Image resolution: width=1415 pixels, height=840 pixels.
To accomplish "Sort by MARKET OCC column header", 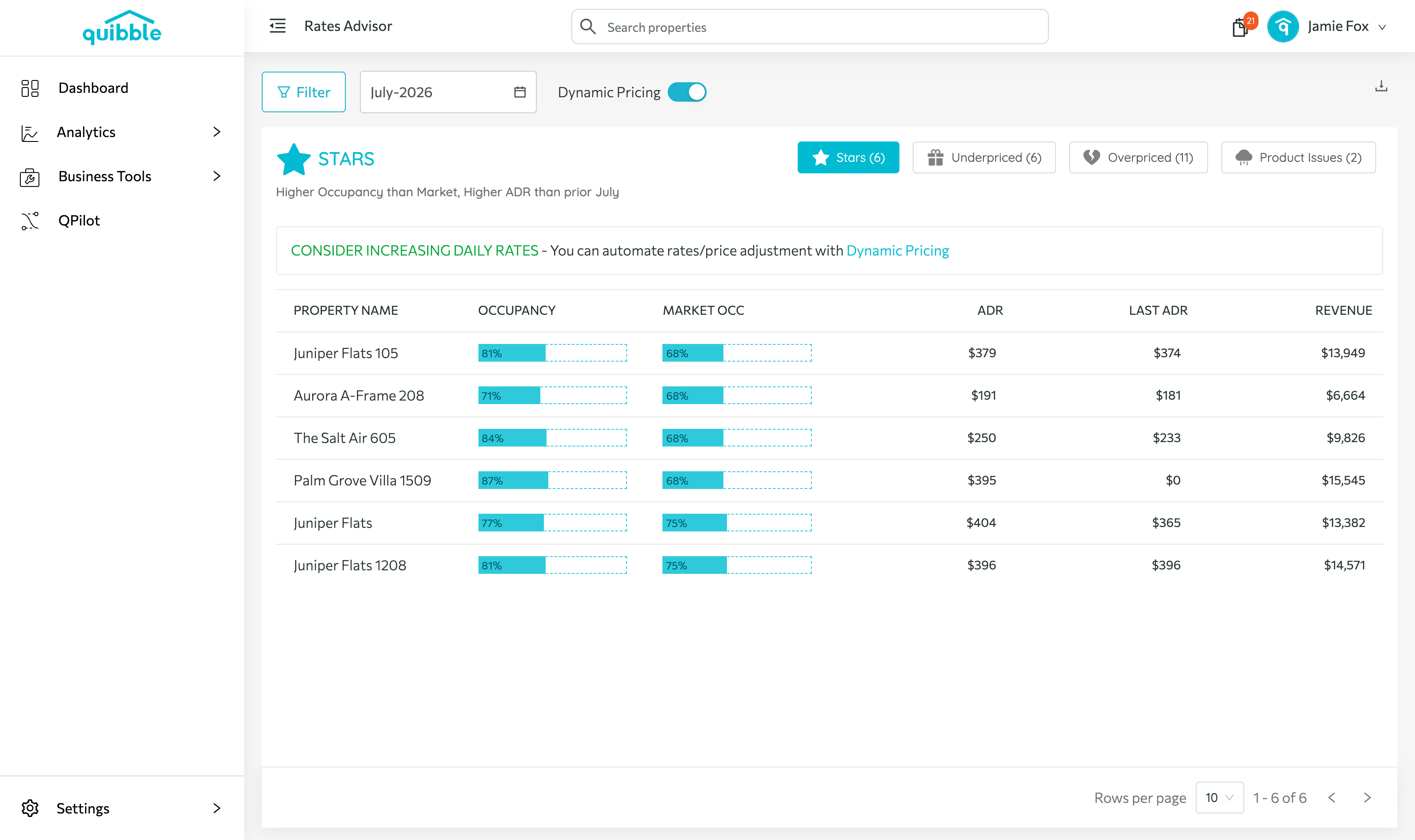I will point(703,310).
